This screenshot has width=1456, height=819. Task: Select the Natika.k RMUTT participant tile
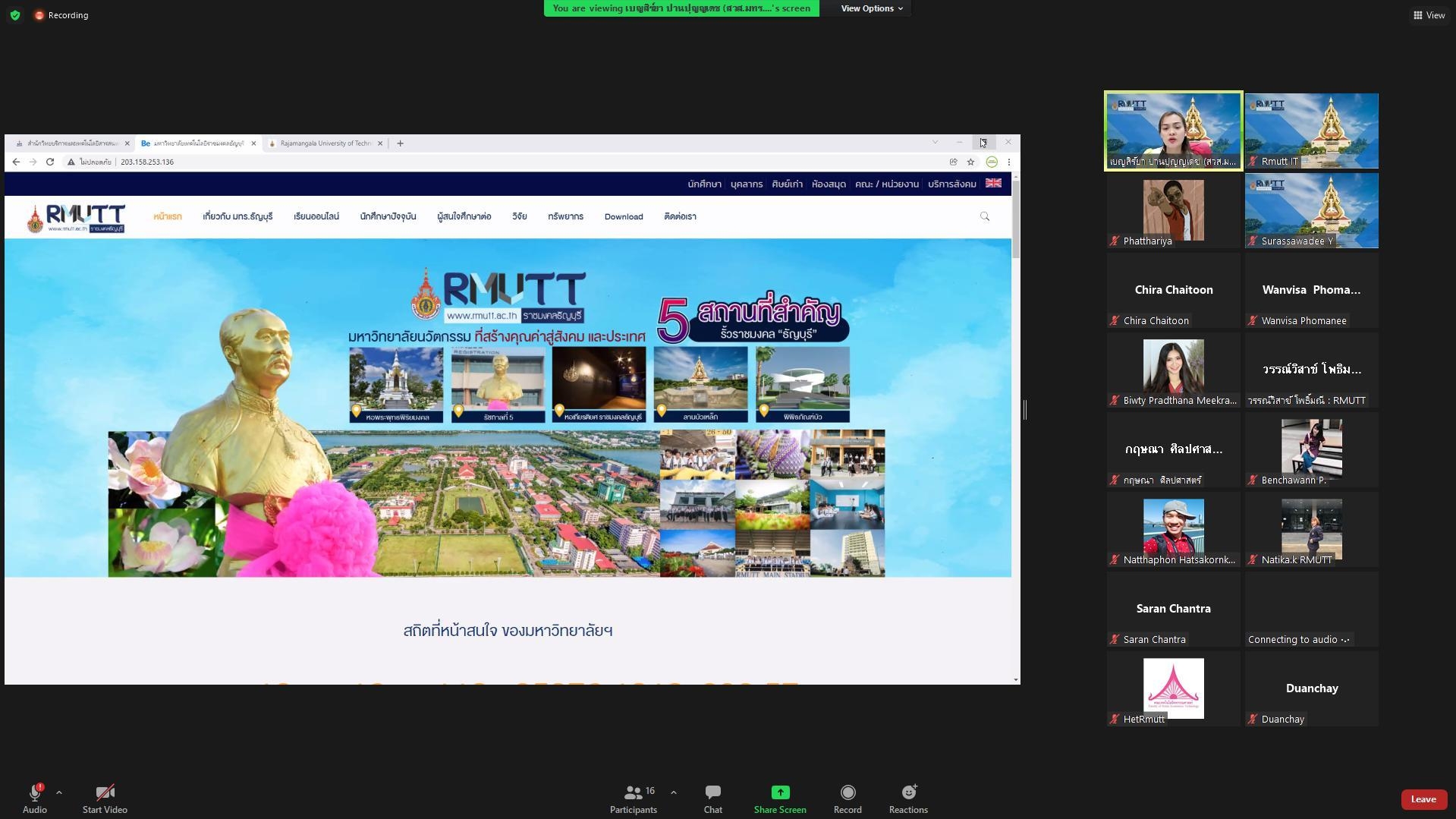(x=1311, y=529)
